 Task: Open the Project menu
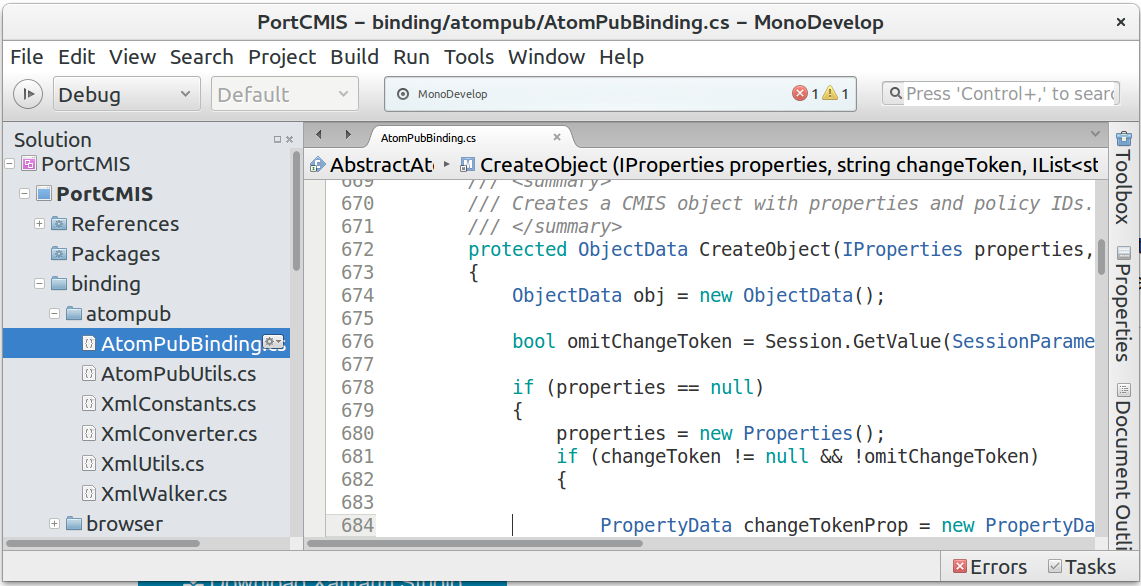[282, 57]
